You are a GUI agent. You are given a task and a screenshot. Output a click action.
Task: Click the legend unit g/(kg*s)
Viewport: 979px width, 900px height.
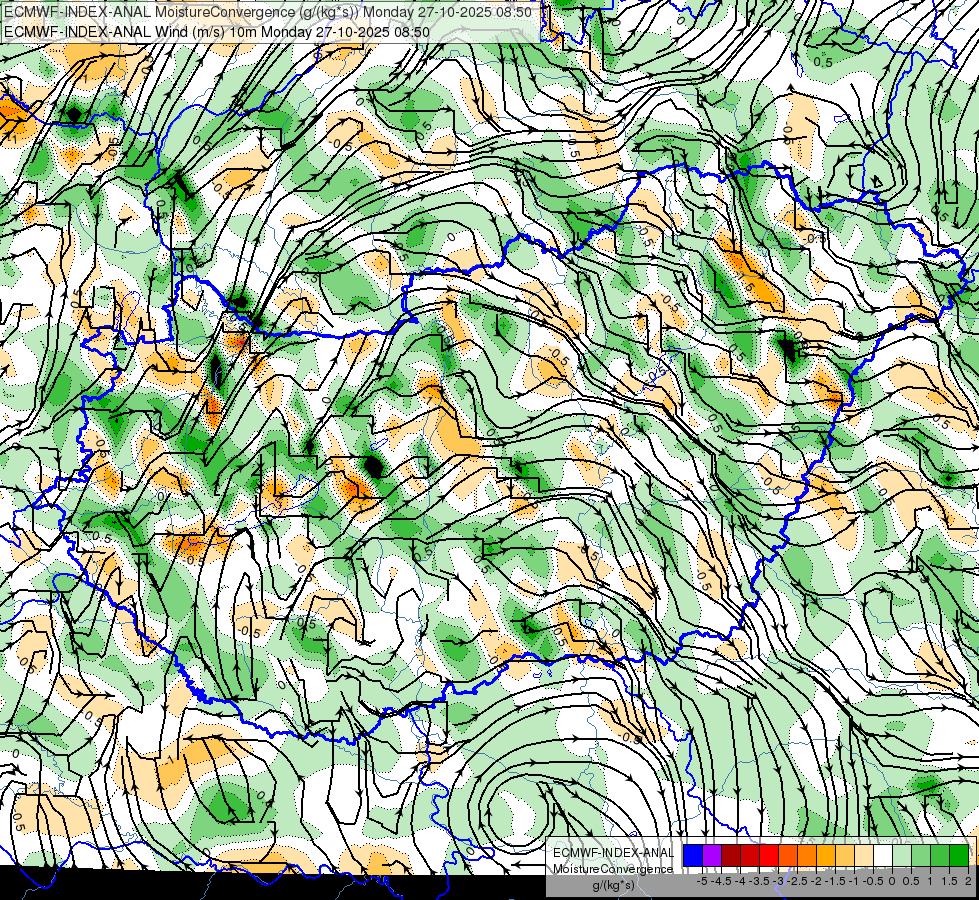pyautogui.click(x=613, y=886)
